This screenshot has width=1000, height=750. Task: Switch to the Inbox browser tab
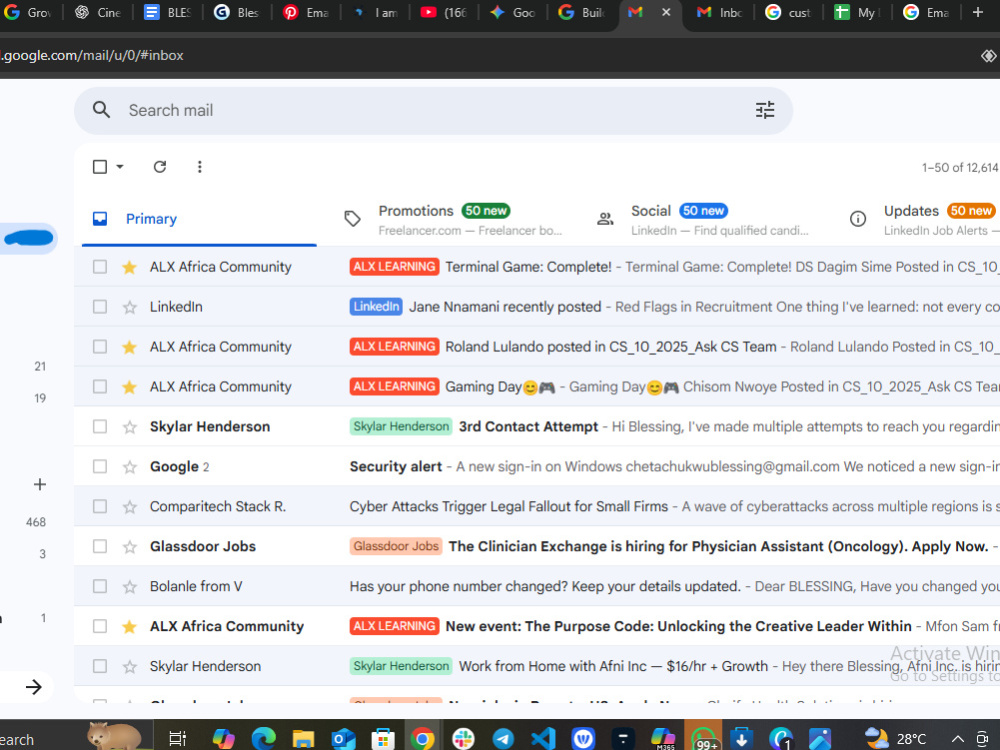[719, 13]
